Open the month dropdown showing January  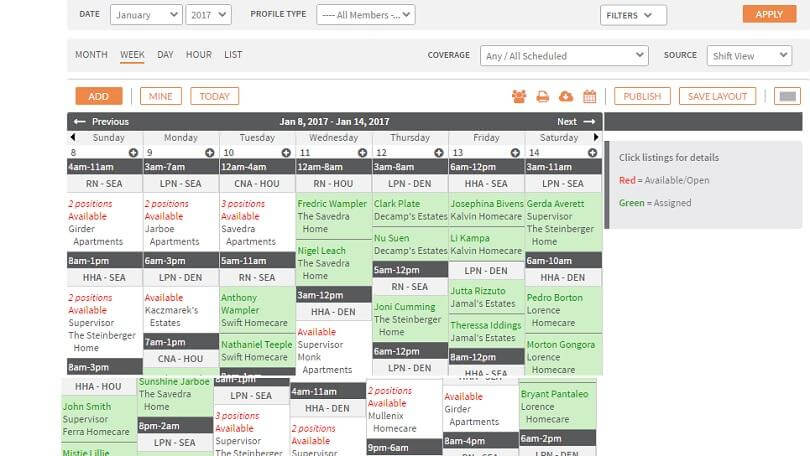click(x=146, y=15)
